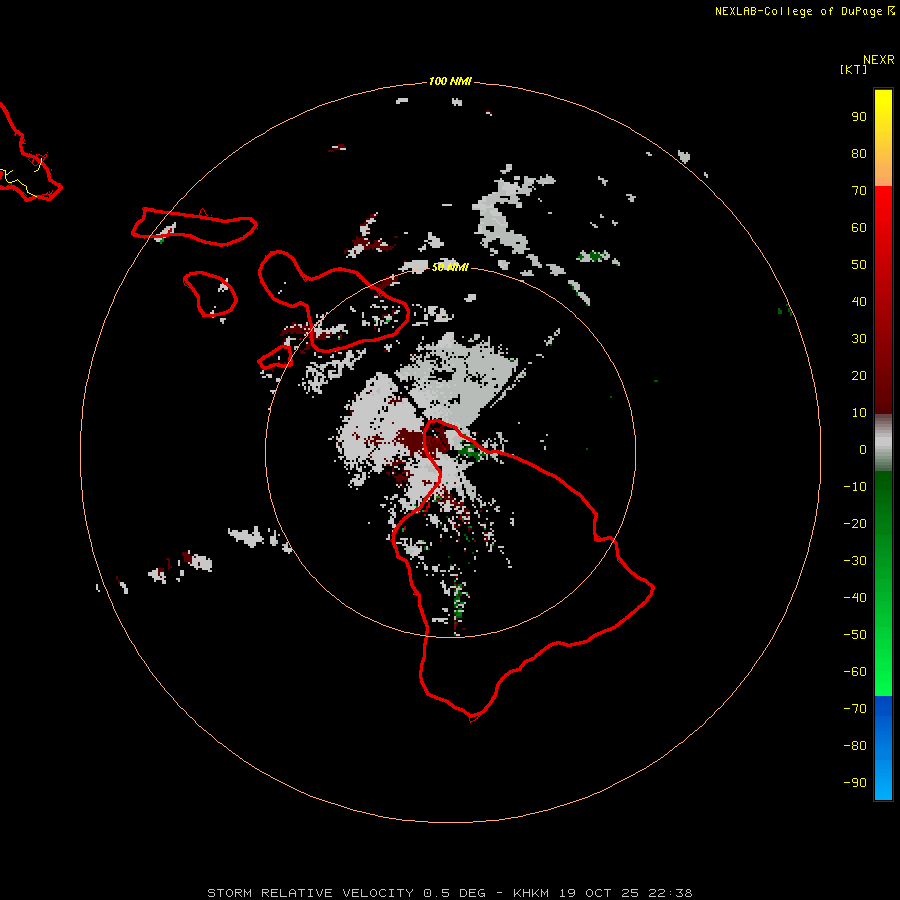Click the 'NEXR' label above the color scale

coord(878,60)
